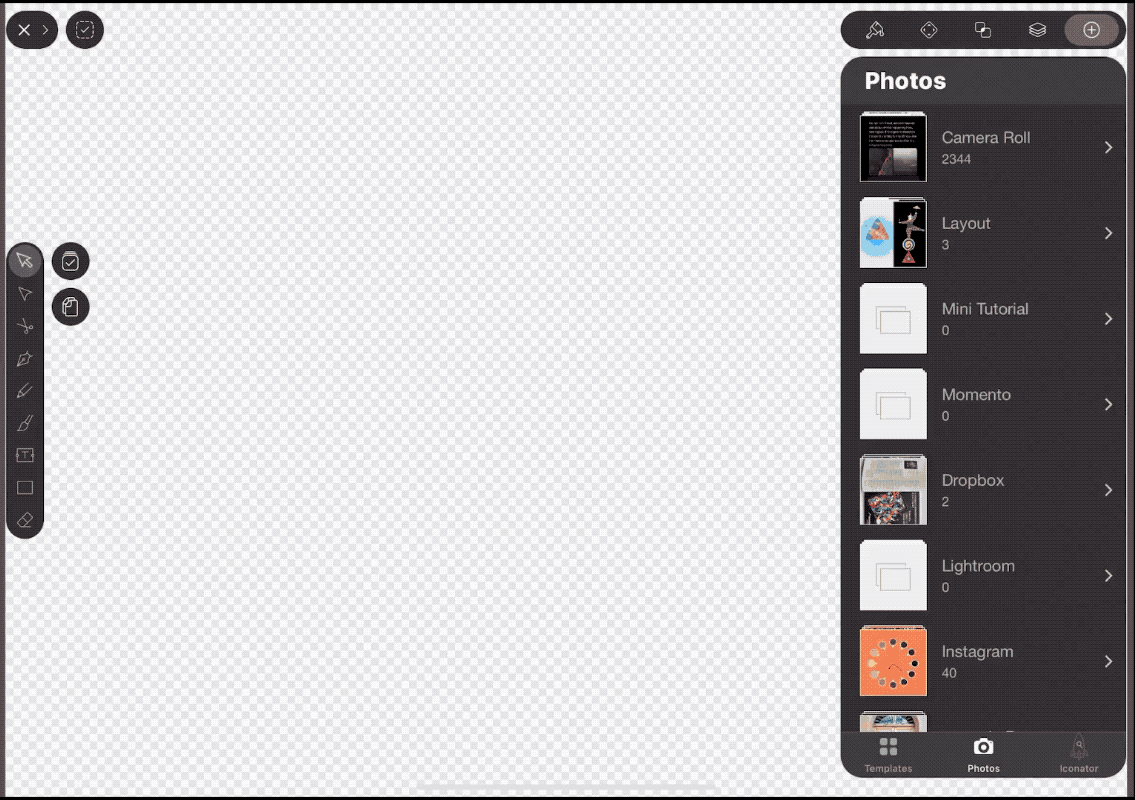Click the Instagram album thumbnail
The width and height of the screenshot is (1135, 800).
click(893, 661)
